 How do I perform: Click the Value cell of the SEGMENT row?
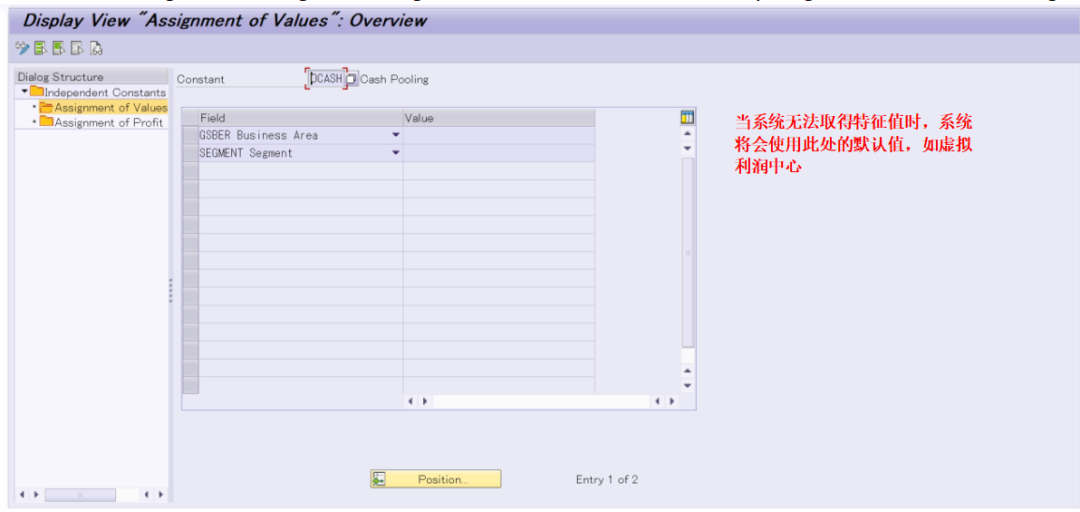click(x=499, y=153)
